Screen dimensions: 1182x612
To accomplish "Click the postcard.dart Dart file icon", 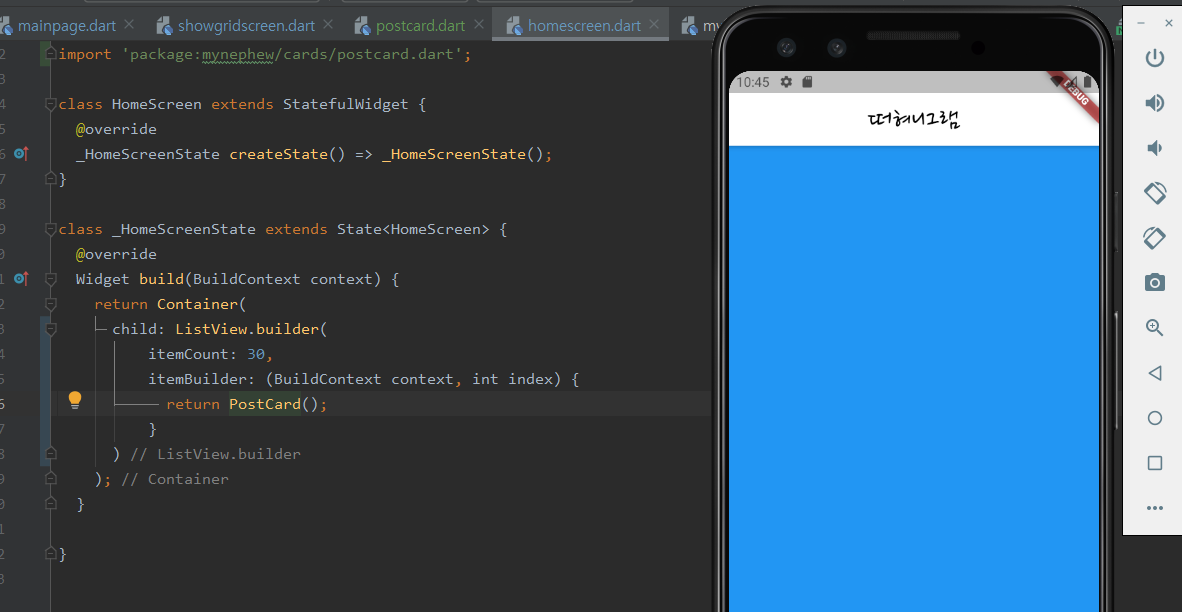I will click(x=363, y=26).
